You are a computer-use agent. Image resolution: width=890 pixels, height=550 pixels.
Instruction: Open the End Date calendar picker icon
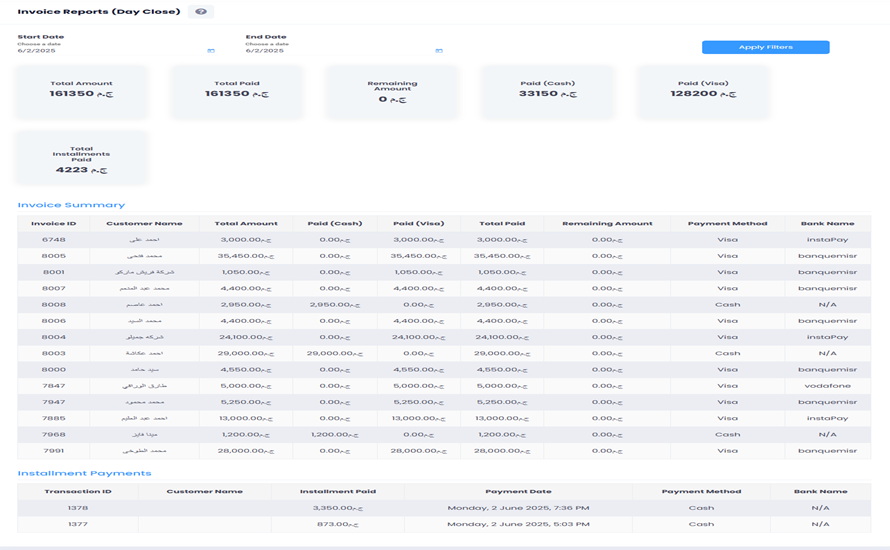click(439, 51)
